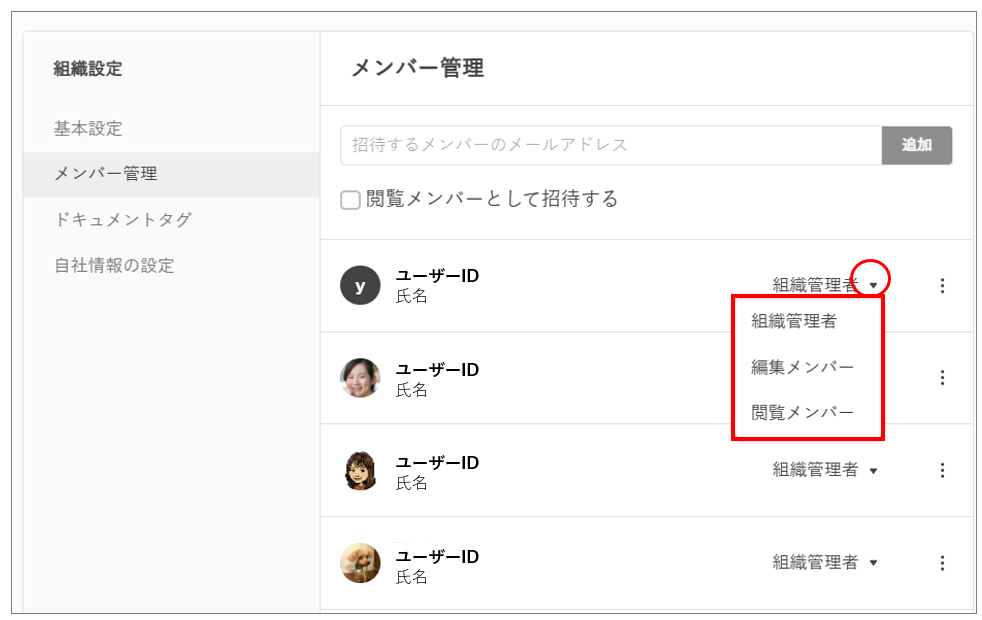Select 閲覧メンバー from the role dropdown list
The width and height of the screenshot is (982, 620).
click(802, 412)
